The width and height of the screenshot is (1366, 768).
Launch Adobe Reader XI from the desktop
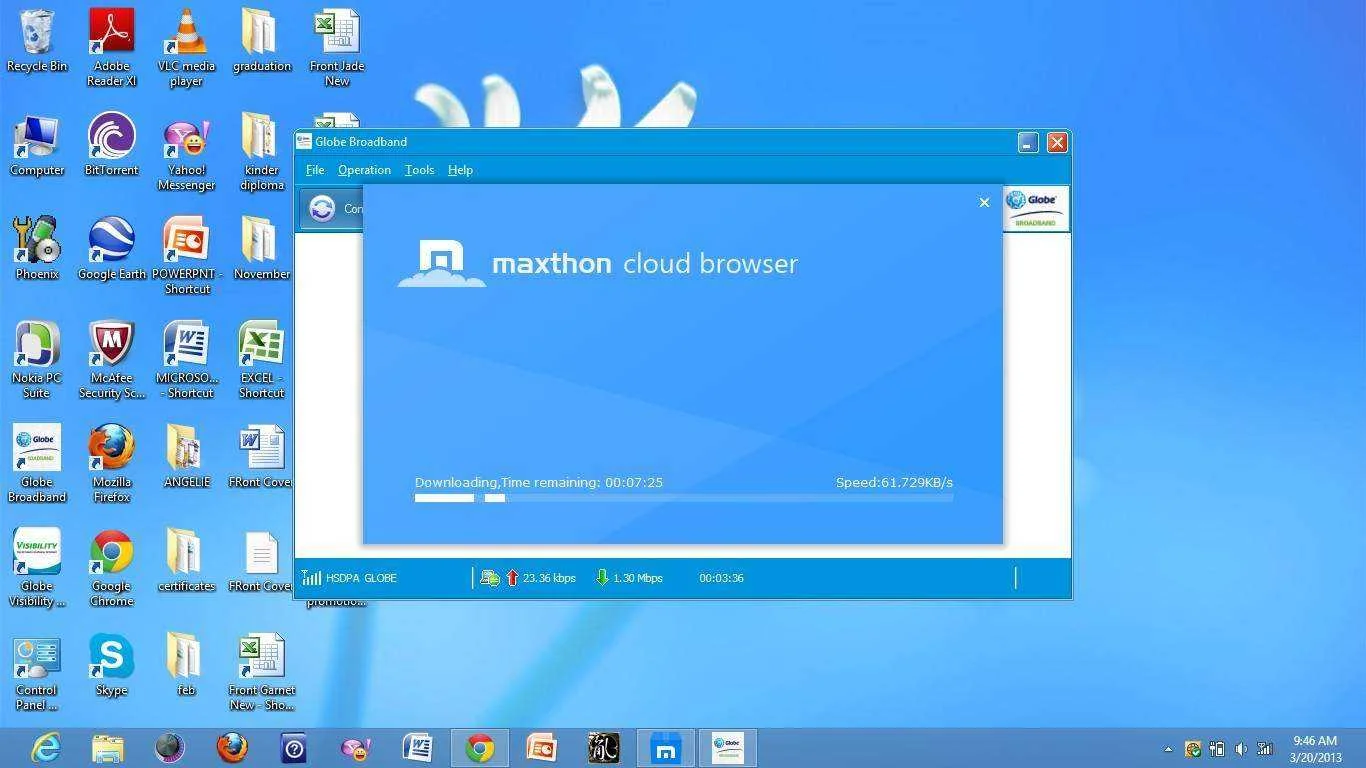[112, 48]
